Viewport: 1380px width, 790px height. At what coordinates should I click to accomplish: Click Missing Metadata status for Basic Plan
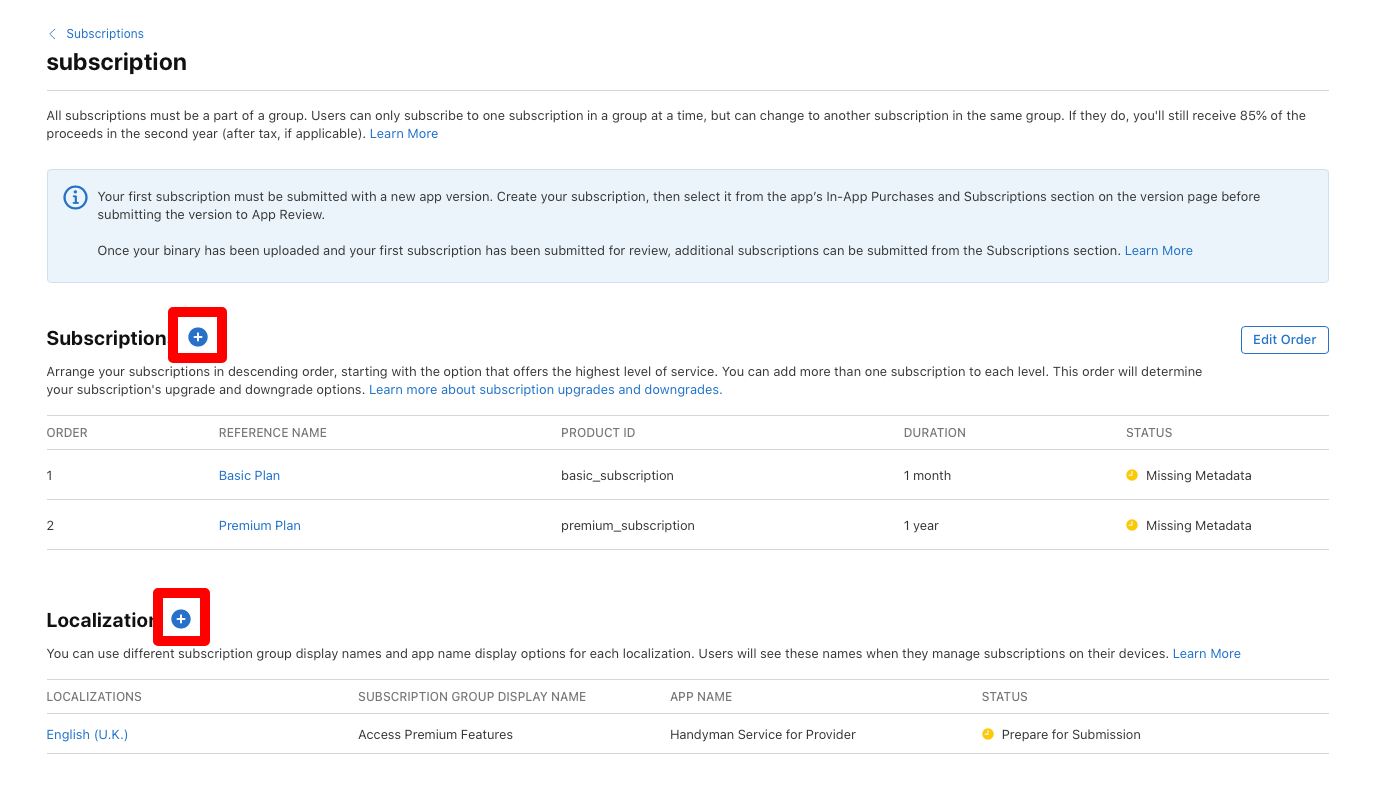click(x=1198, y=475)
